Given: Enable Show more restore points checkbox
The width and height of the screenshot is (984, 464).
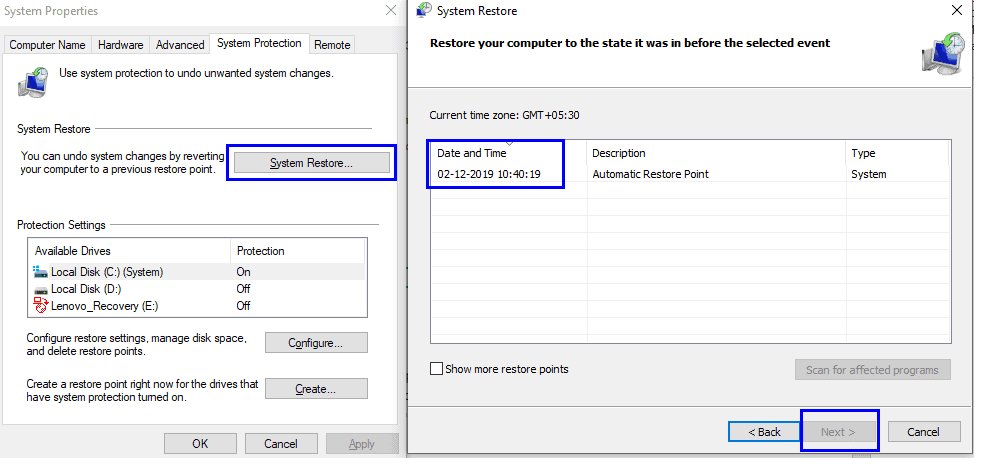Looking at the screenshot, I should point(436,369).
